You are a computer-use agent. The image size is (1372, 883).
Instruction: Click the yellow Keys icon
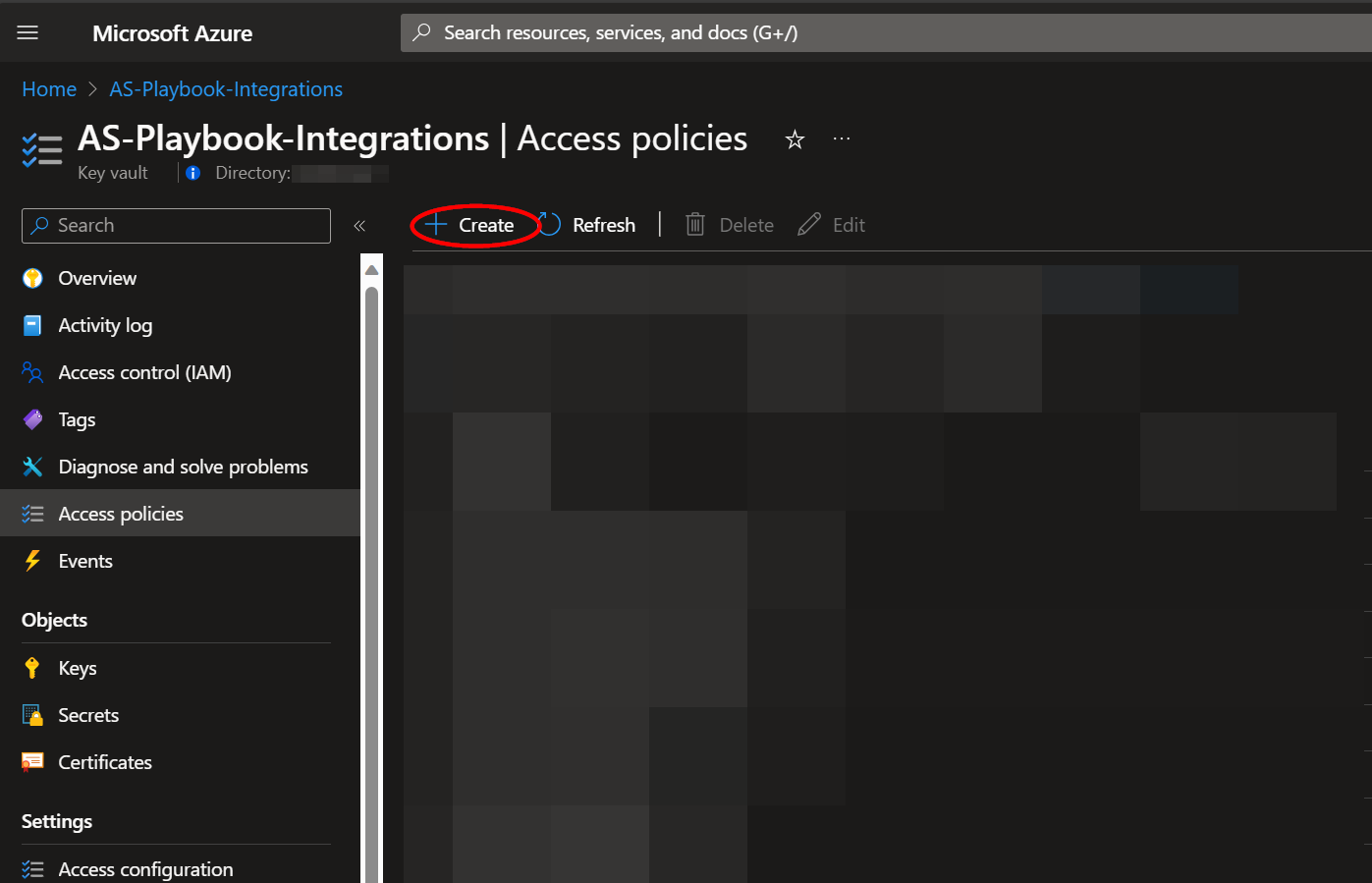32,668
